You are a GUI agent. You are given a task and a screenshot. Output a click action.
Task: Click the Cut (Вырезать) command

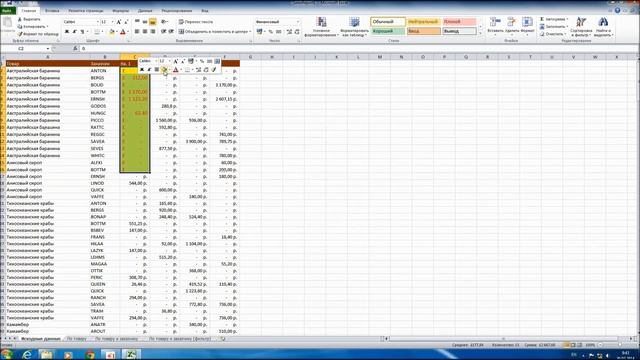tap(29, 19)
